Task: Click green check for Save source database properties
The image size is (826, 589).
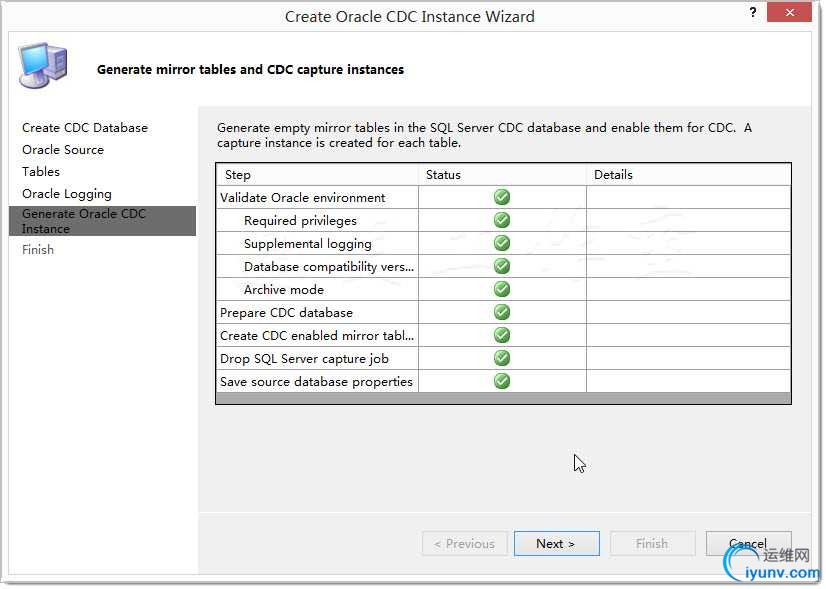Action: tap(502, 381)
